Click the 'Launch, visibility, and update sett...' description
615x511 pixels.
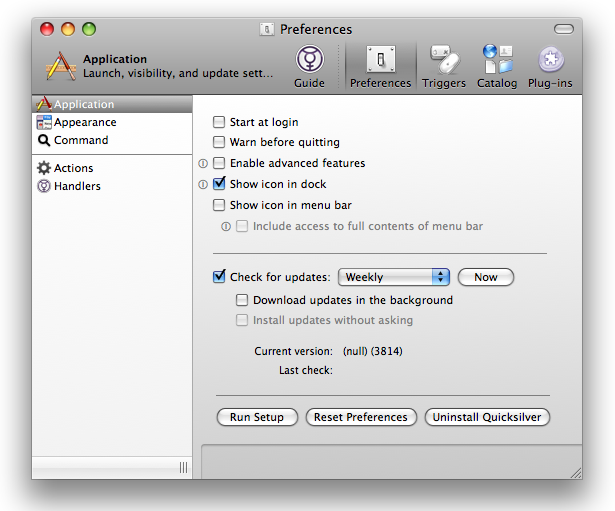tap(178, 73)
